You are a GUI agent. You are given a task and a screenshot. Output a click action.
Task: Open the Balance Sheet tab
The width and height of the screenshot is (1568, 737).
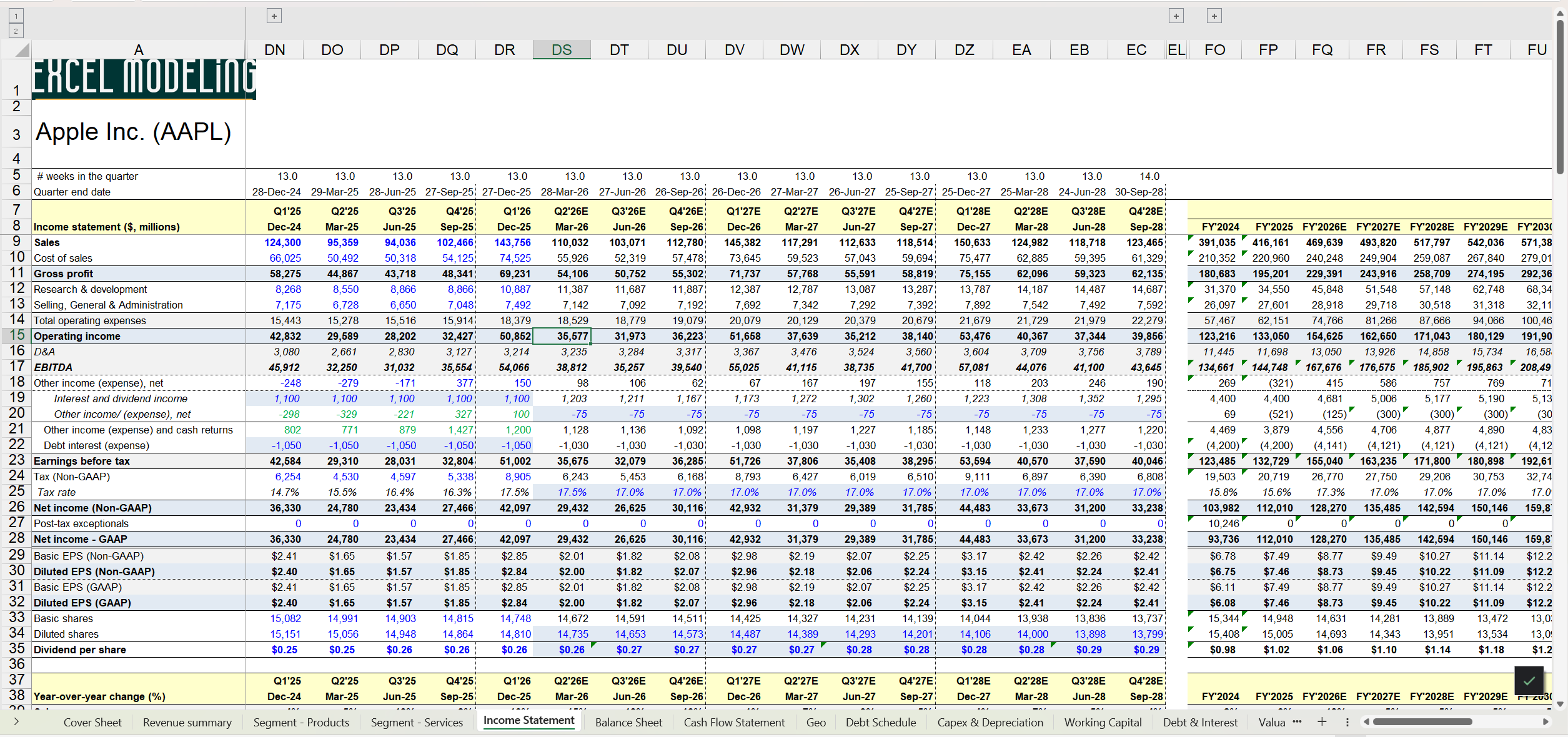pos(628,722)
